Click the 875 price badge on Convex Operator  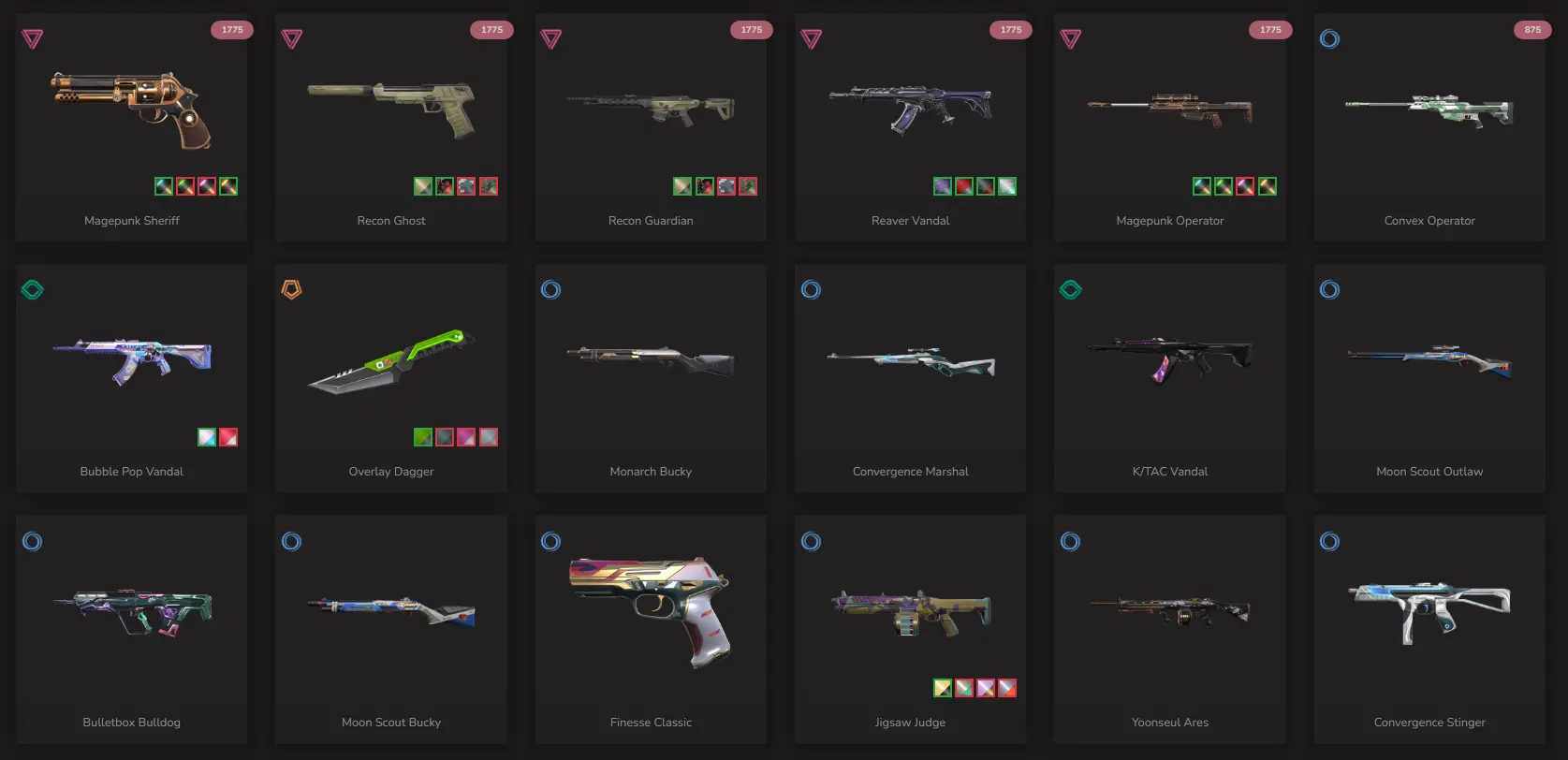1532,30
